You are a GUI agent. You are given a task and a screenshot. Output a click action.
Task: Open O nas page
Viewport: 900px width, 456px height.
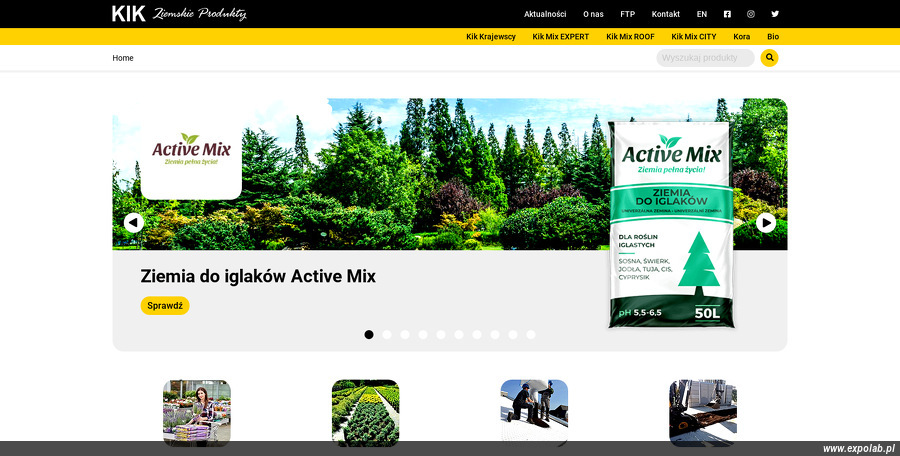pyautogui.click(x=593, y=14)
